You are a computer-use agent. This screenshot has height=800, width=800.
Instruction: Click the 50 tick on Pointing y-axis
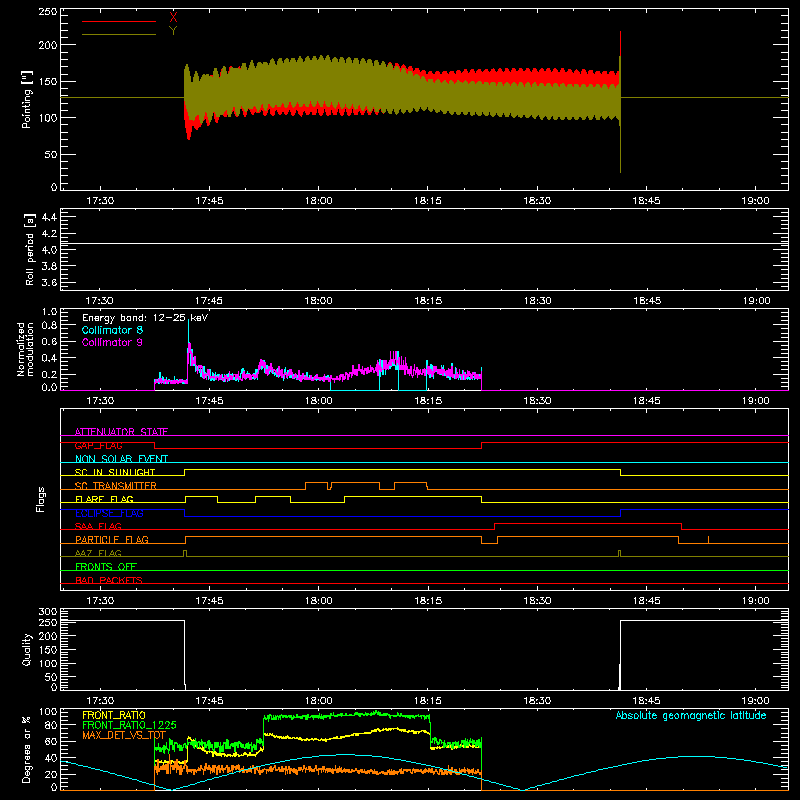click(51, 154)
